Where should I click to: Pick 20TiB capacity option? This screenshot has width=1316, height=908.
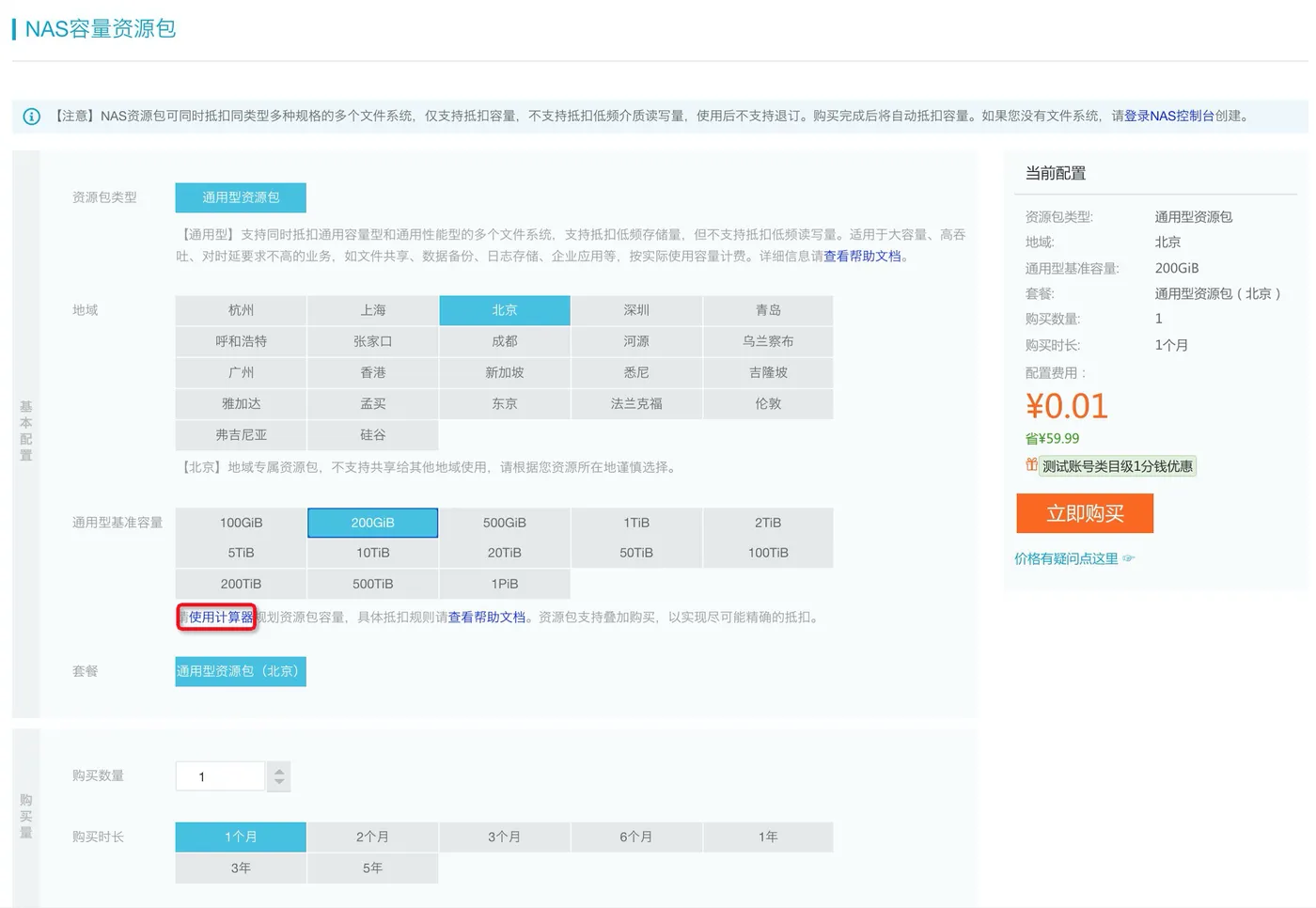pos(505,553)
